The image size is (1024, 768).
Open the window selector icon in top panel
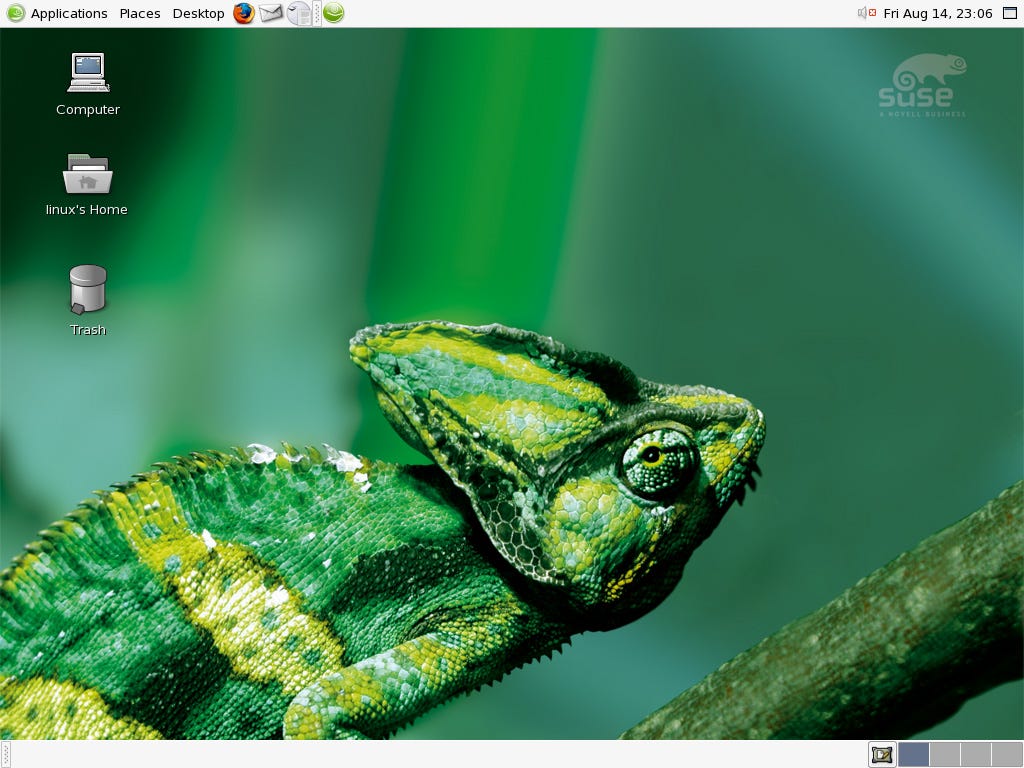1010,13
